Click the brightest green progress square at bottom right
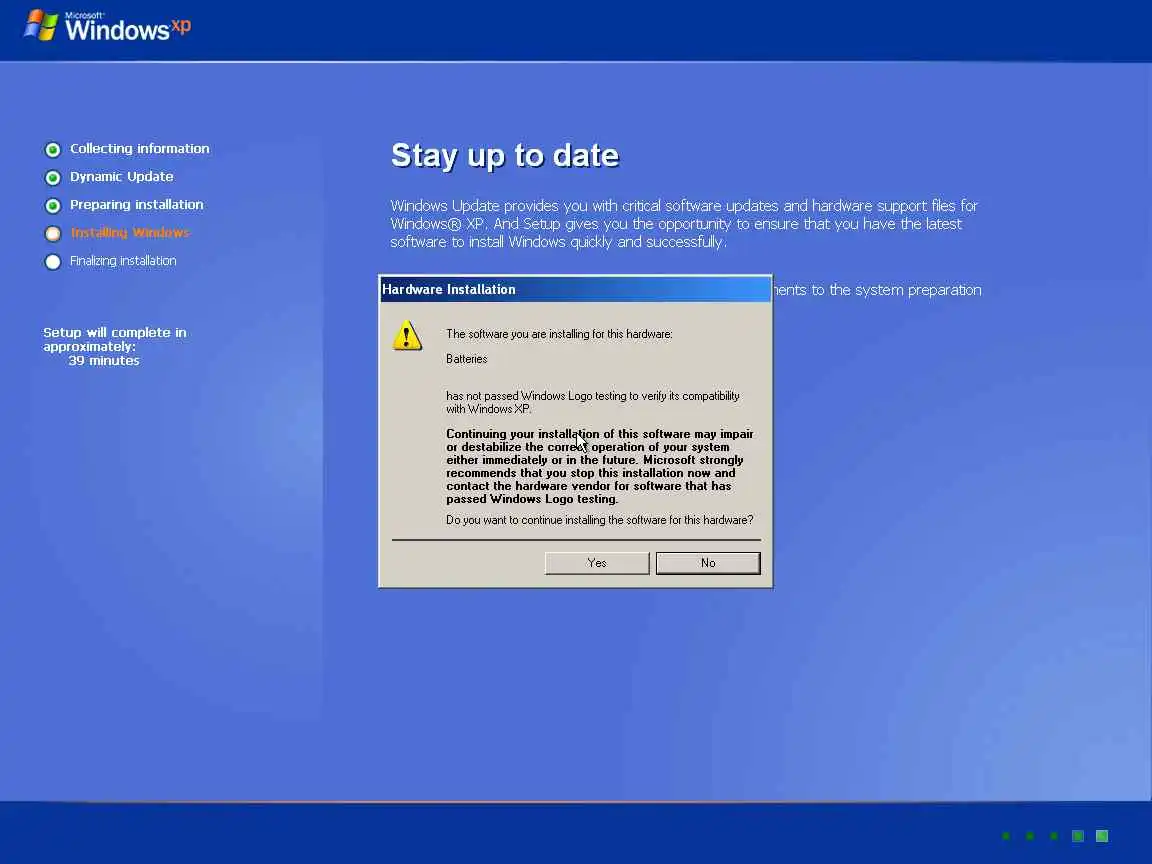 (x=1102, y=835)
